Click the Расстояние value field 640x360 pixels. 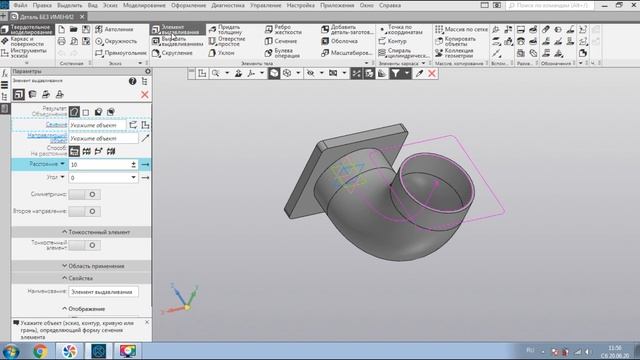tap(99, 164)
